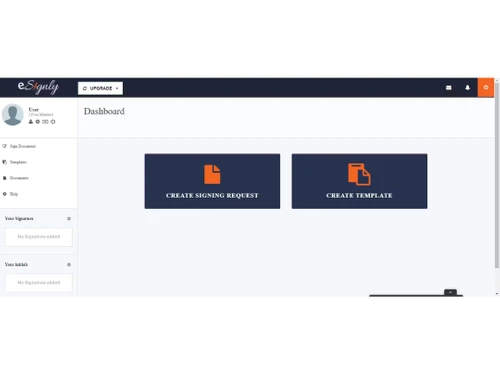Click CREATE TEMPLATE button
This screenshot has height=375, width=500.
click(x=359, y=181)
